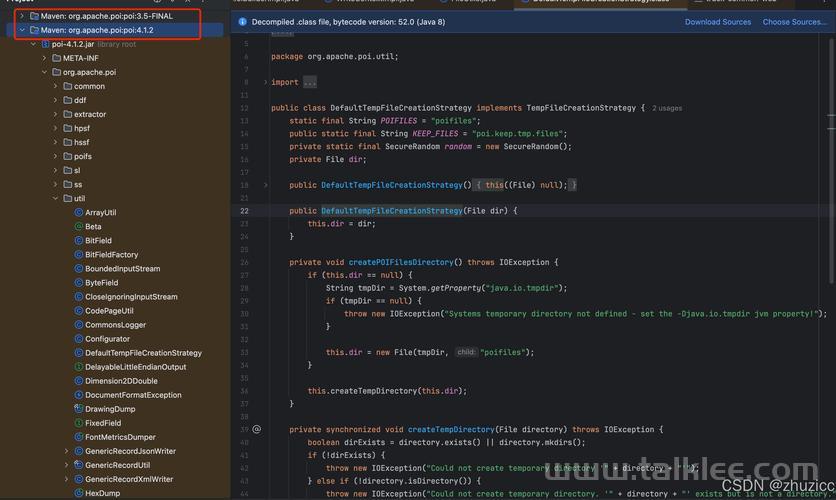The height and width of the screenshot is (500, 836).
Task: Collapse the org.apache.poi package
Action: (x=44, y=72)
